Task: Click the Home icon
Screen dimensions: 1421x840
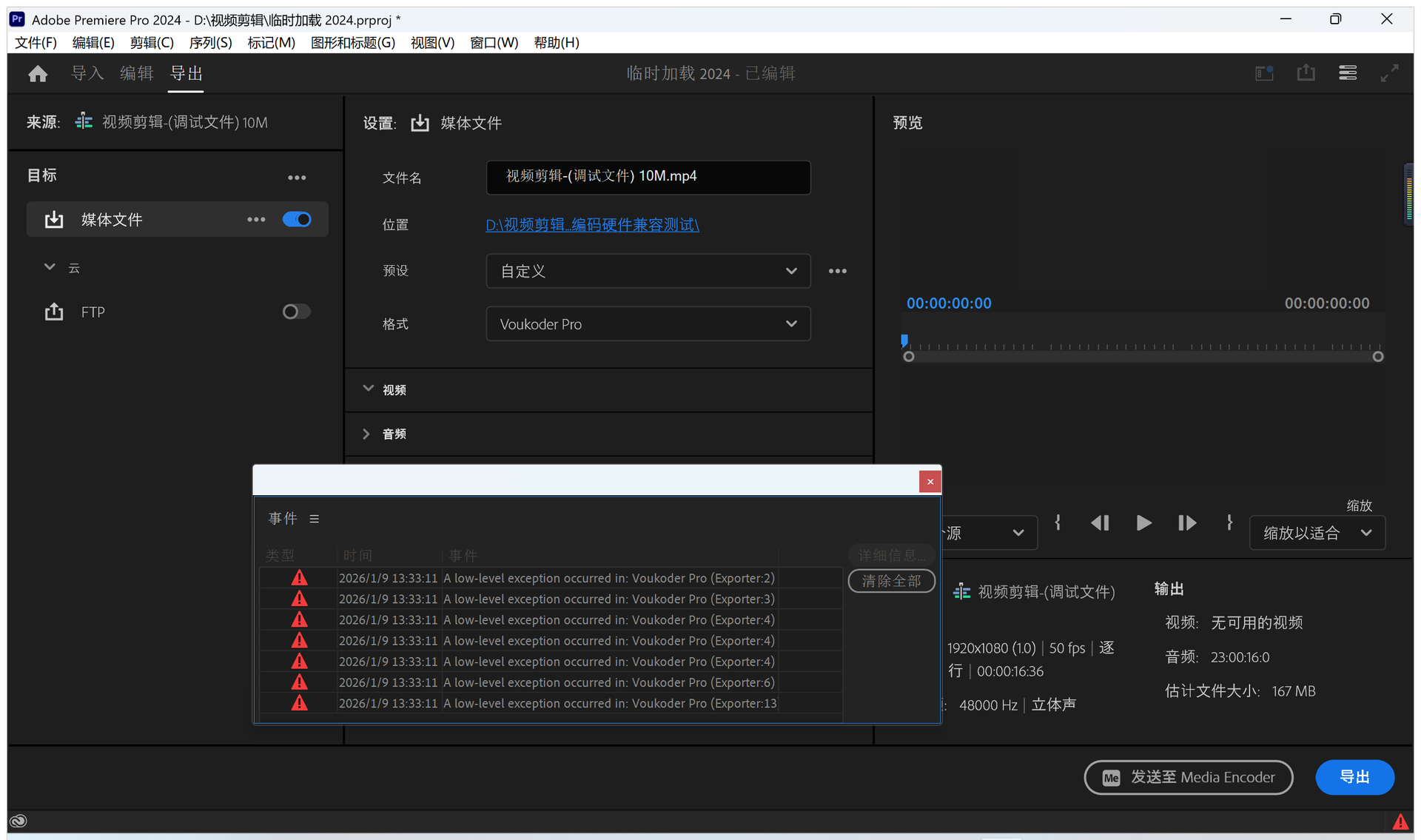Action: [38, 73]
